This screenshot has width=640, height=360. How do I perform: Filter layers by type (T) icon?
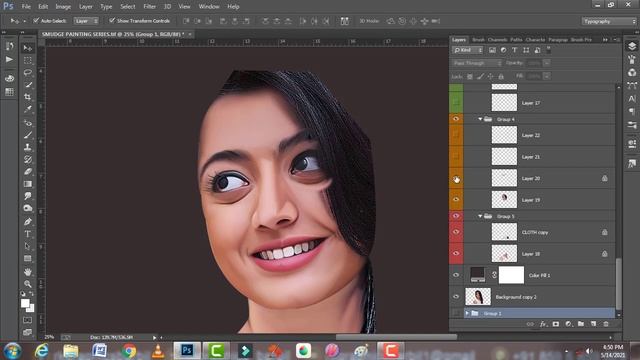tap(515, 50)
